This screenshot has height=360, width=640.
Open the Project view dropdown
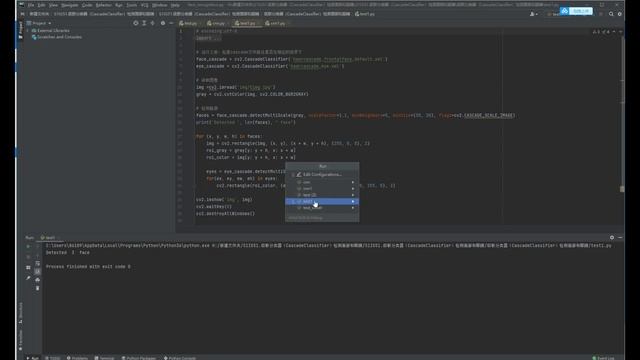click(39, 23)
